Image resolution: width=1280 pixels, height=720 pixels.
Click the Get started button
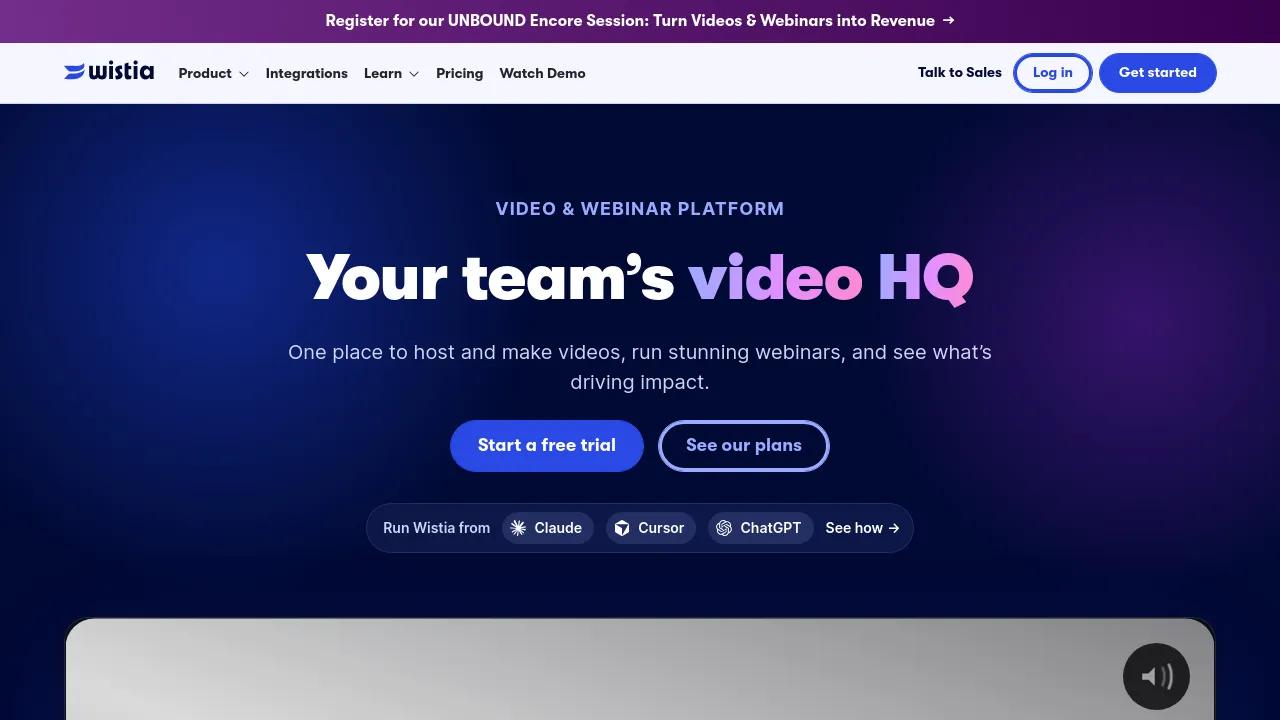1158,73
